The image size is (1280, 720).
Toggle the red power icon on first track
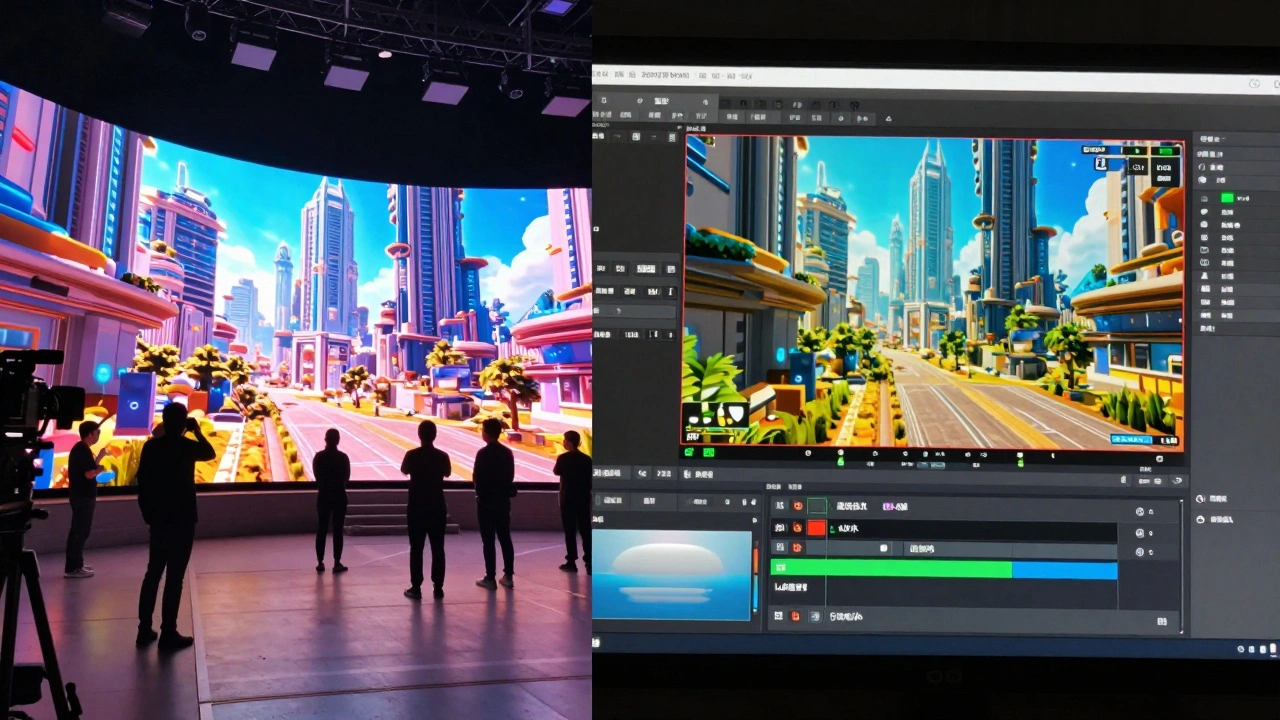[x=798, y=505]
